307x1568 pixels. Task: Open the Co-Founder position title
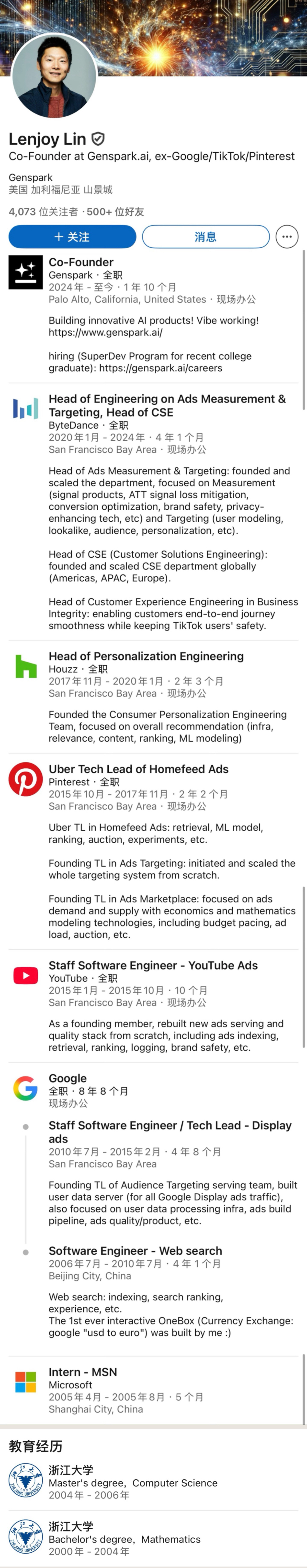click(81, 262)
